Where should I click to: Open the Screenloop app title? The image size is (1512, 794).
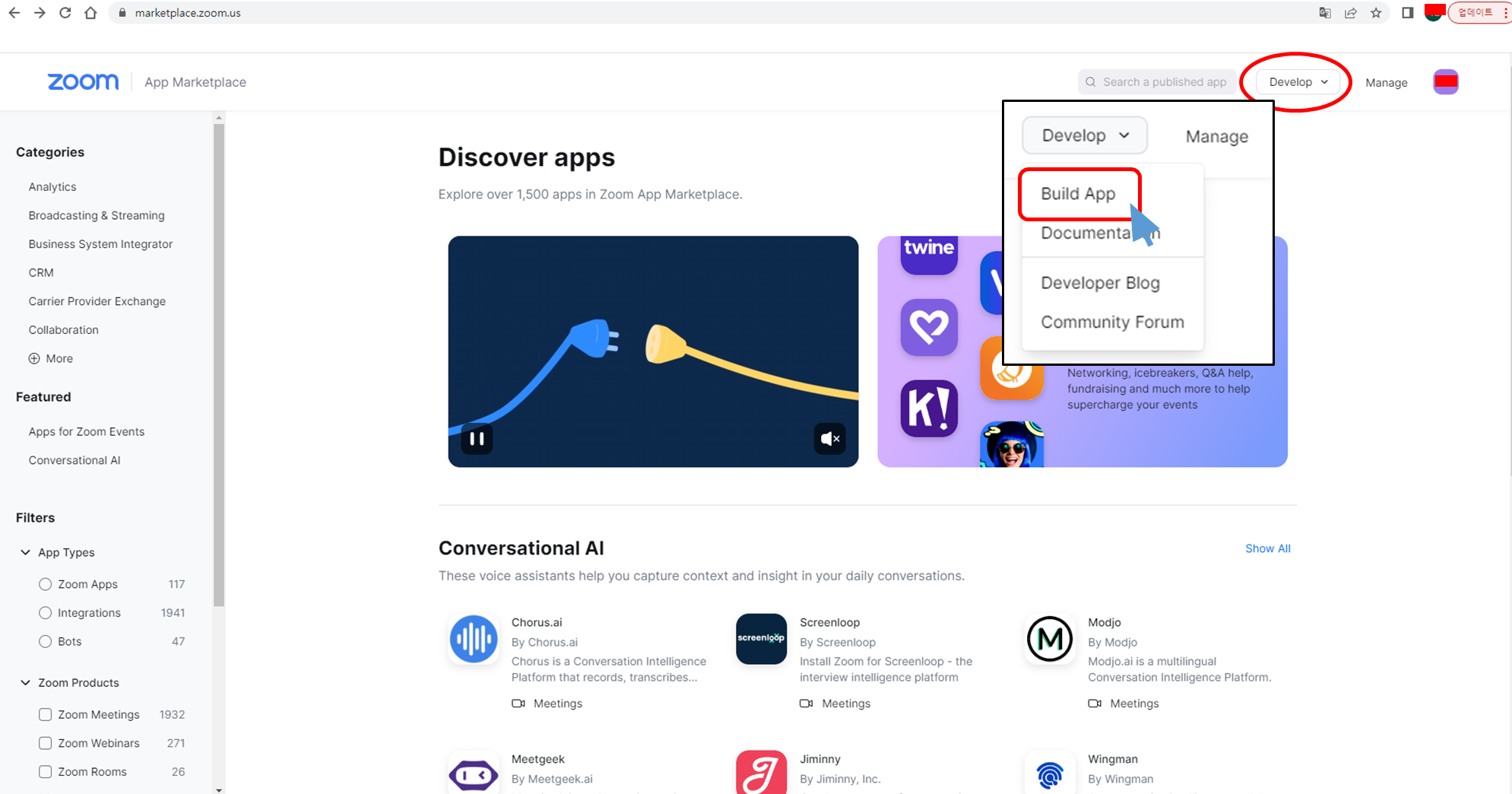pos(829,623)
